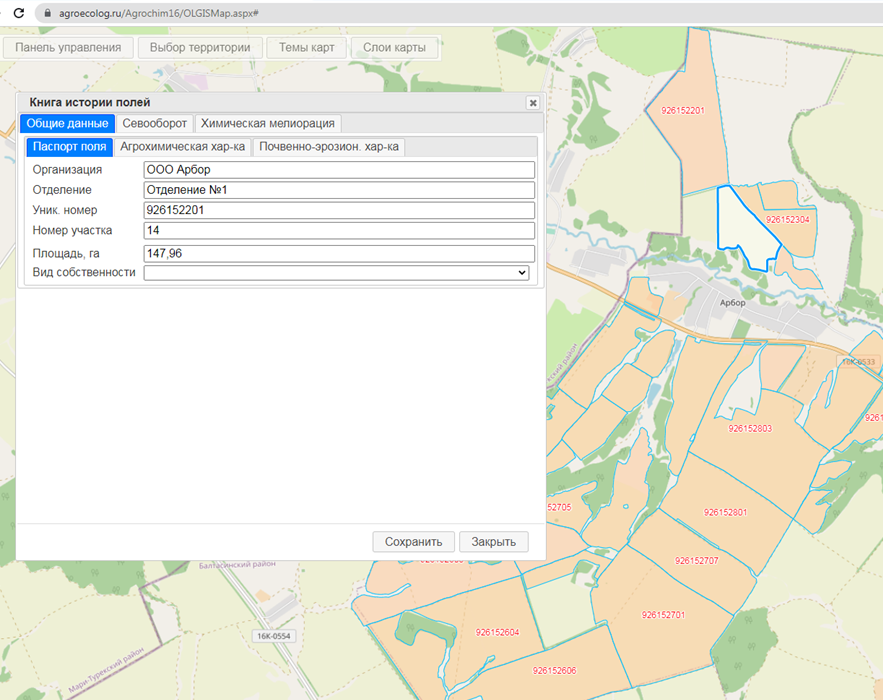Image resolution: width=883 pixels, height=700 pixels.
Task: Switch to the Севооборот tab
Action: (x=154, y=123)
